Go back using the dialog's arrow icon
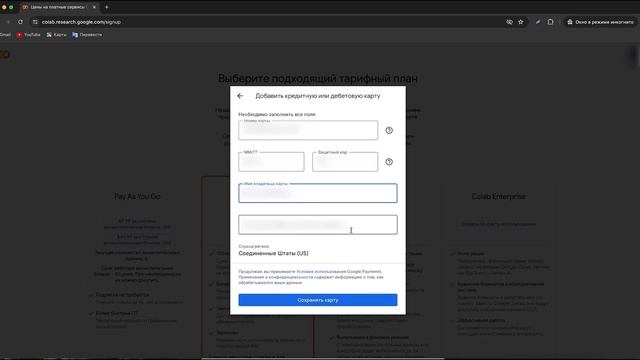Image resolution: width=640 pixels, height=360 pixels. pos(240,96)
